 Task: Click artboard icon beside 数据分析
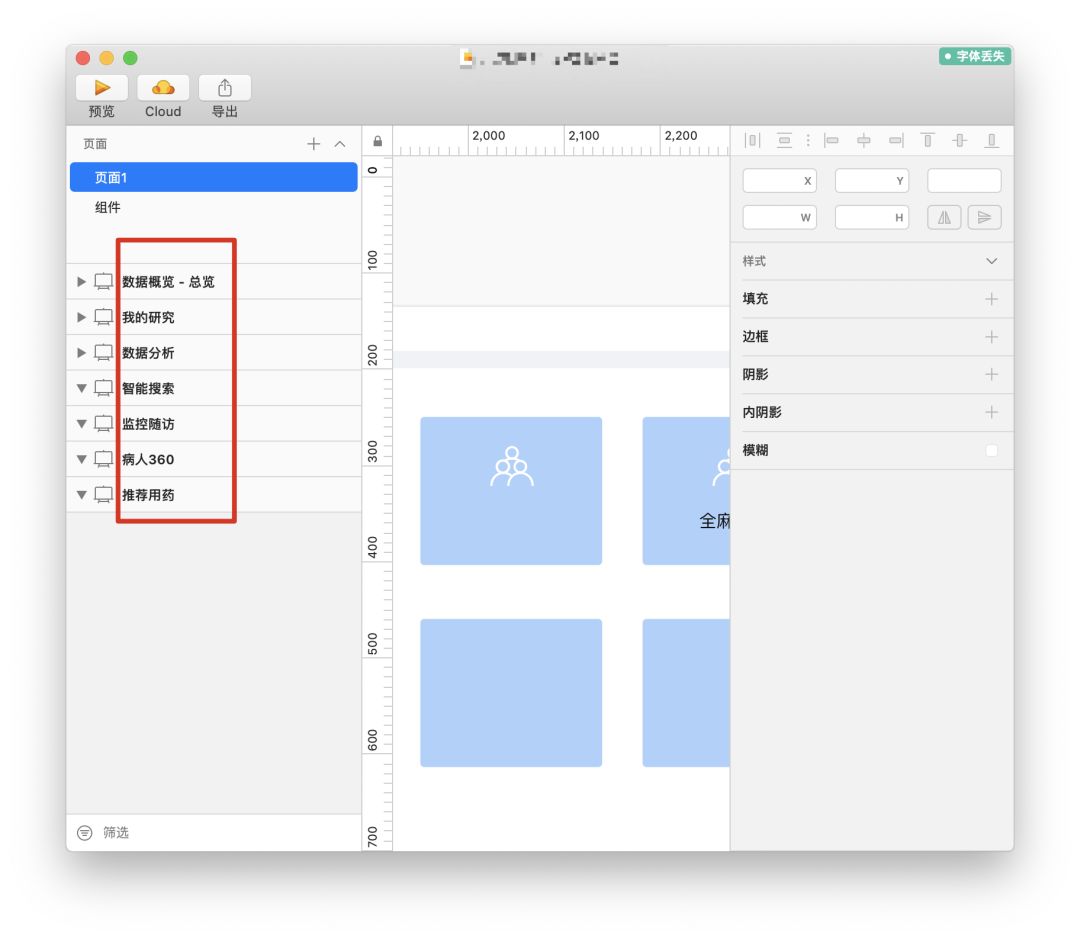[103, 353]
